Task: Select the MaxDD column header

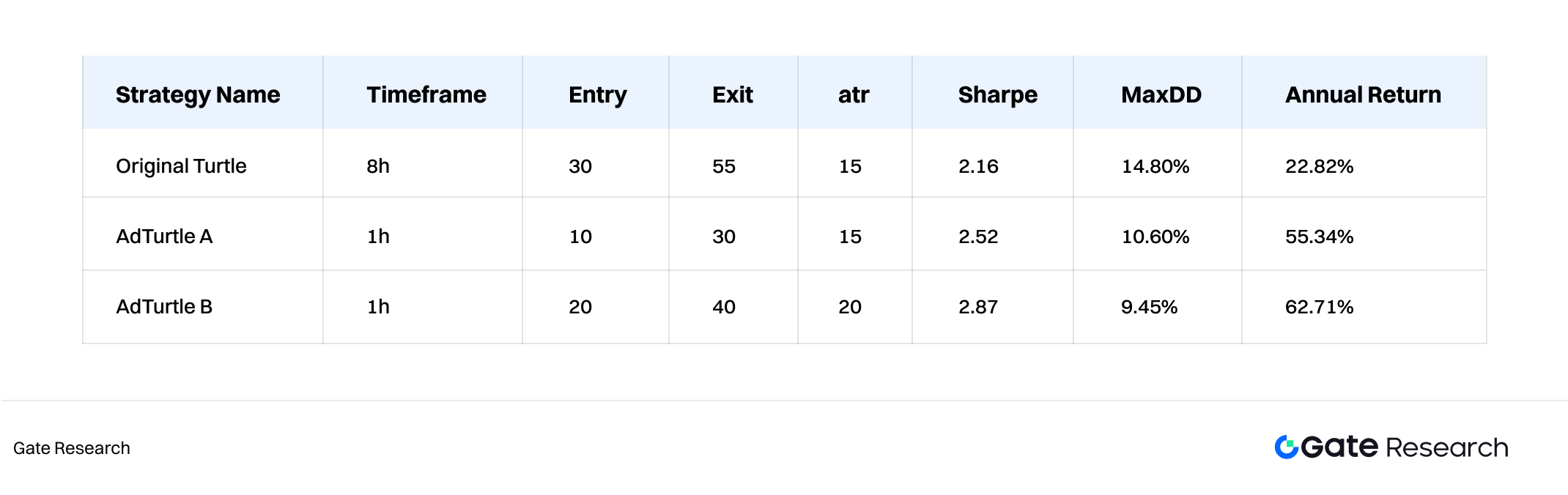Action: 1161,94
